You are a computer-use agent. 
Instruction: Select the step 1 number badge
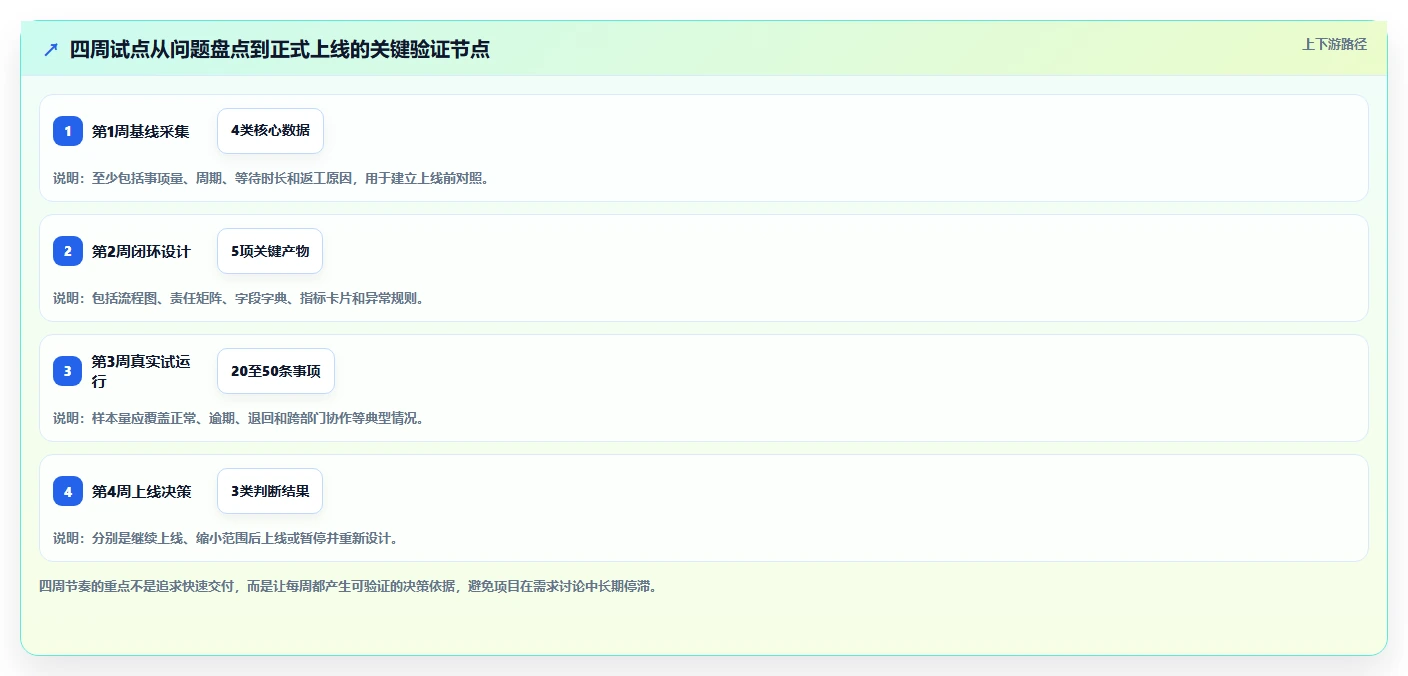point(68,131)
